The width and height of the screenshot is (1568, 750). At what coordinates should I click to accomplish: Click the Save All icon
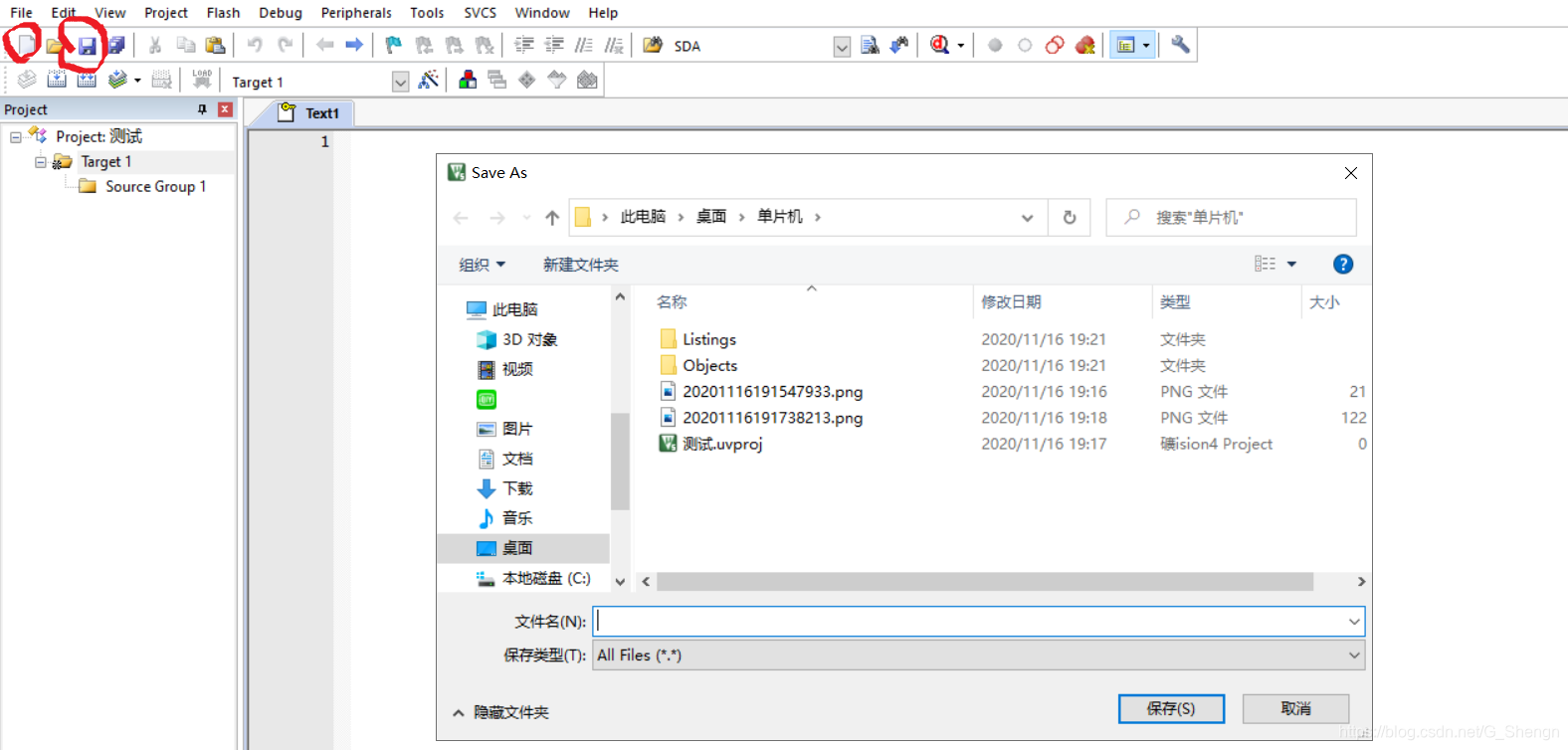click(116, 46)
